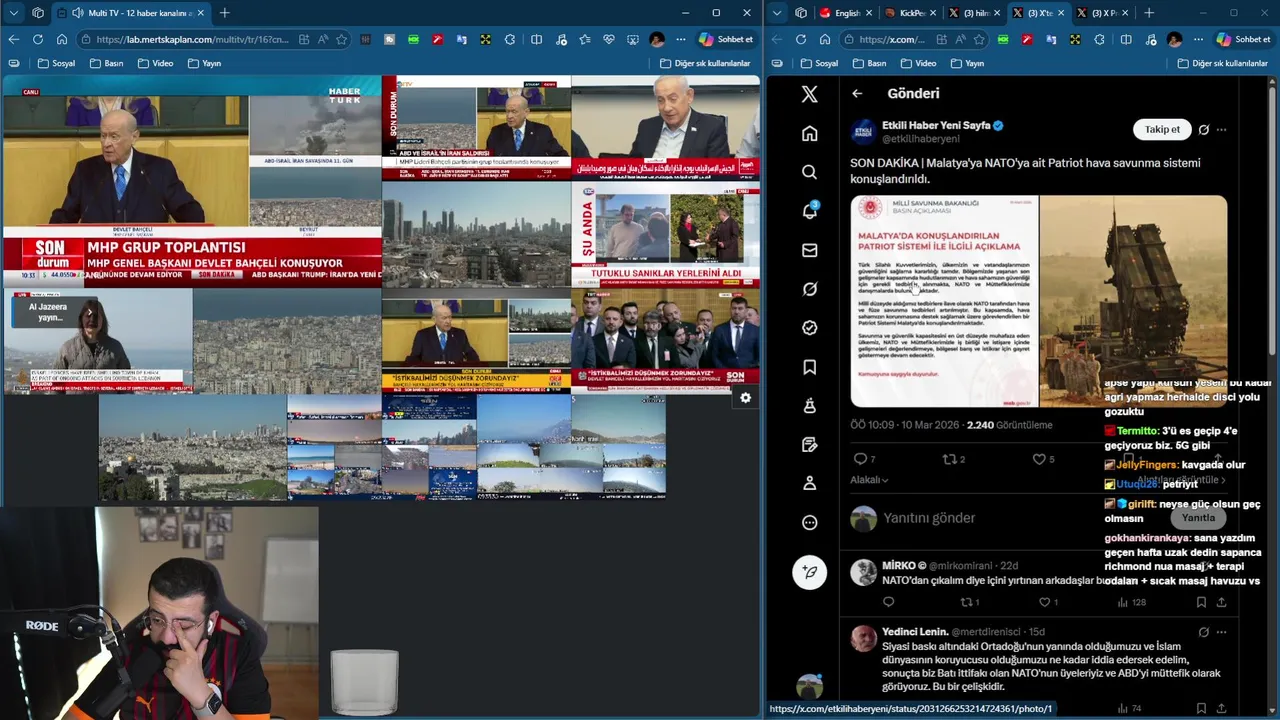Open Sosyal bookmarks folder in Multi TV window
Viewport: 1280px width, 720px height.
(56, 63)
